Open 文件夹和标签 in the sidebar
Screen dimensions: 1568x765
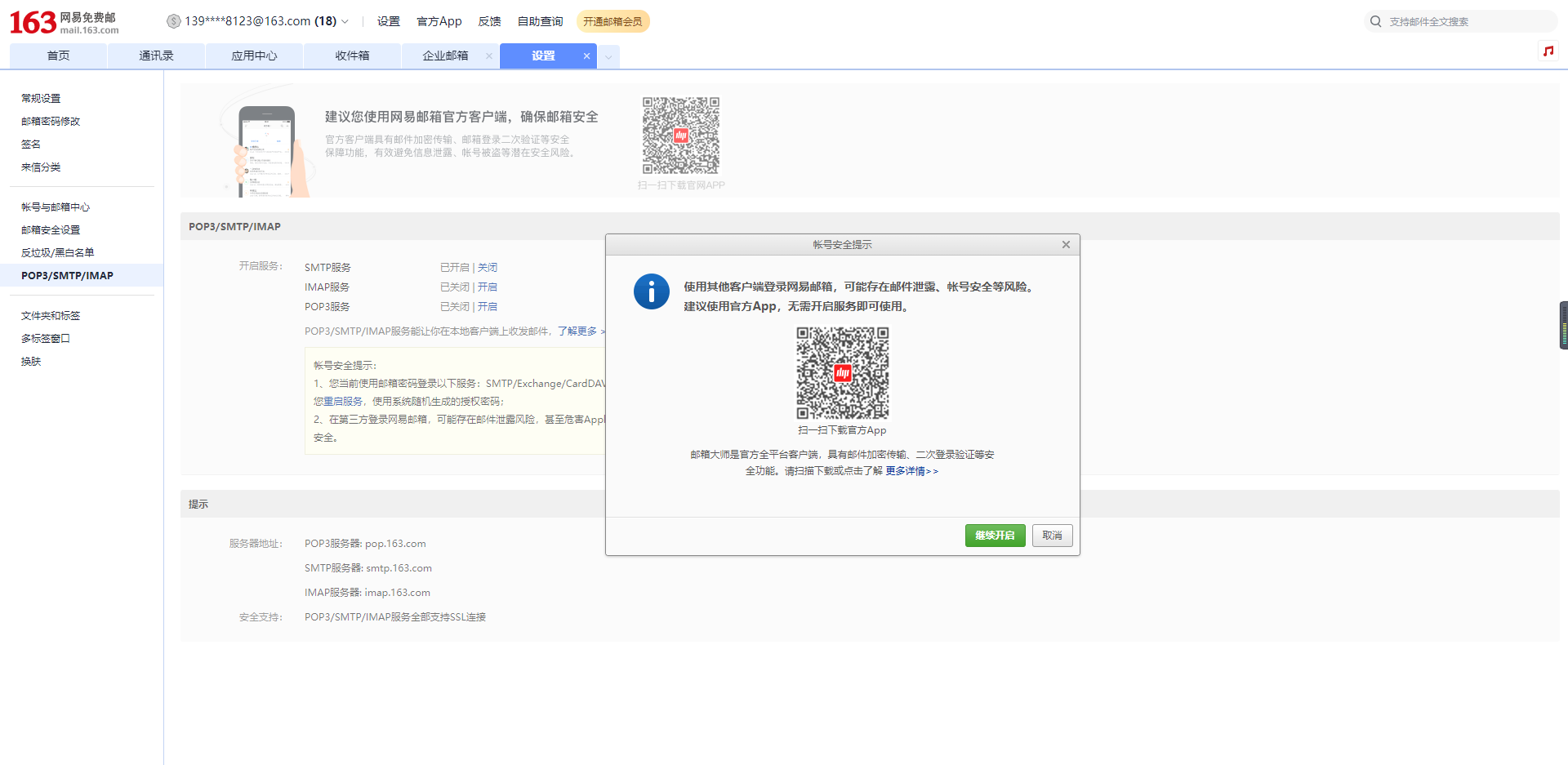pos(51,315)
